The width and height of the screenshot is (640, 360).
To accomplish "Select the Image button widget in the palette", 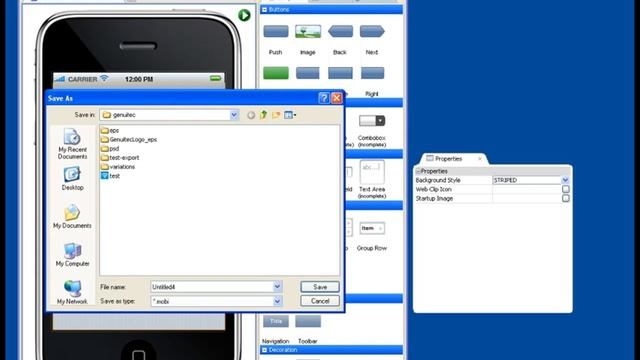I will [x=308, y=32].
